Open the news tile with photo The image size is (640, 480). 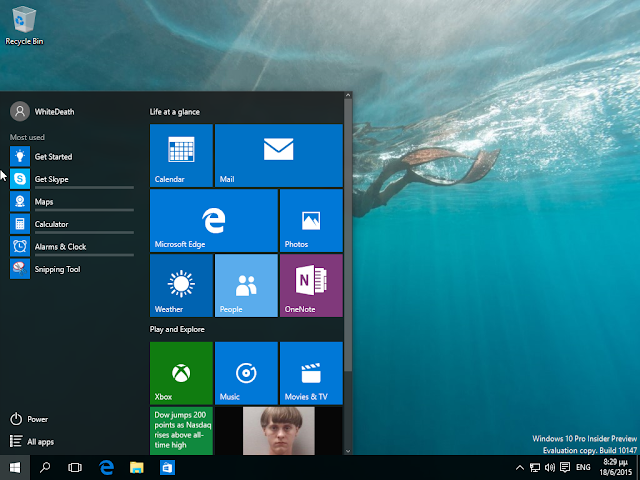click(279, 431)
